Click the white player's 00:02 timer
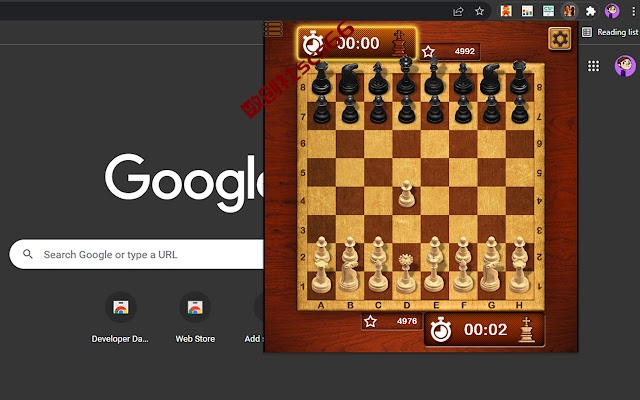The height and width of the screenshot is (400, 640). tap(484, 330)
